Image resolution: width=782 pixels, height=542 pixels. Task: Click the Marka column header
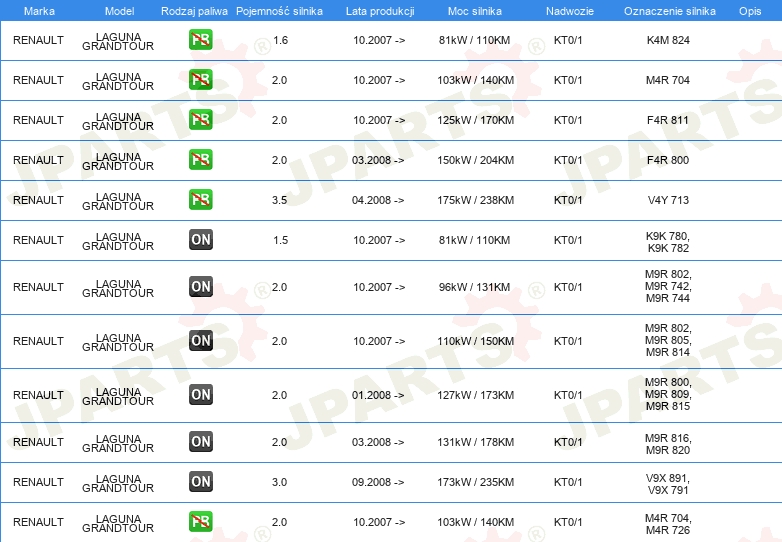(39, 11)
